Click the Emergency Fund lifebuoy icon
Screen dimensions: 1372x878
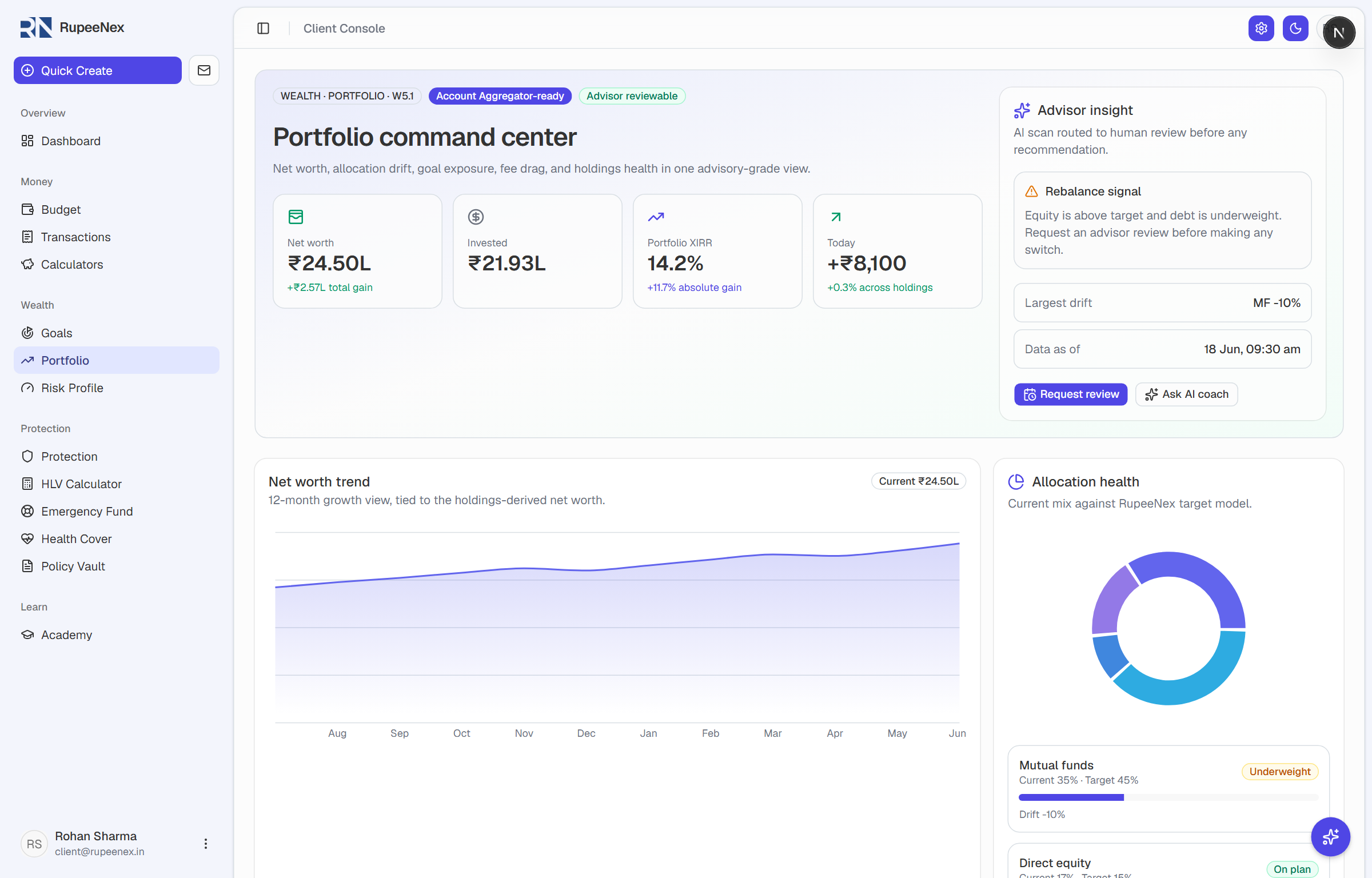point(27,511)
